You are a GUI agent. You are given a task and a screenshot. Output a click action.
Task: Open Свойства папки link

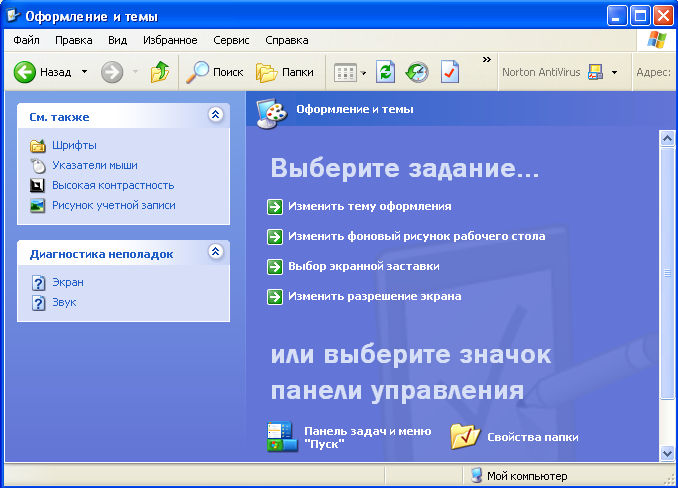click(x=533, y=437)
